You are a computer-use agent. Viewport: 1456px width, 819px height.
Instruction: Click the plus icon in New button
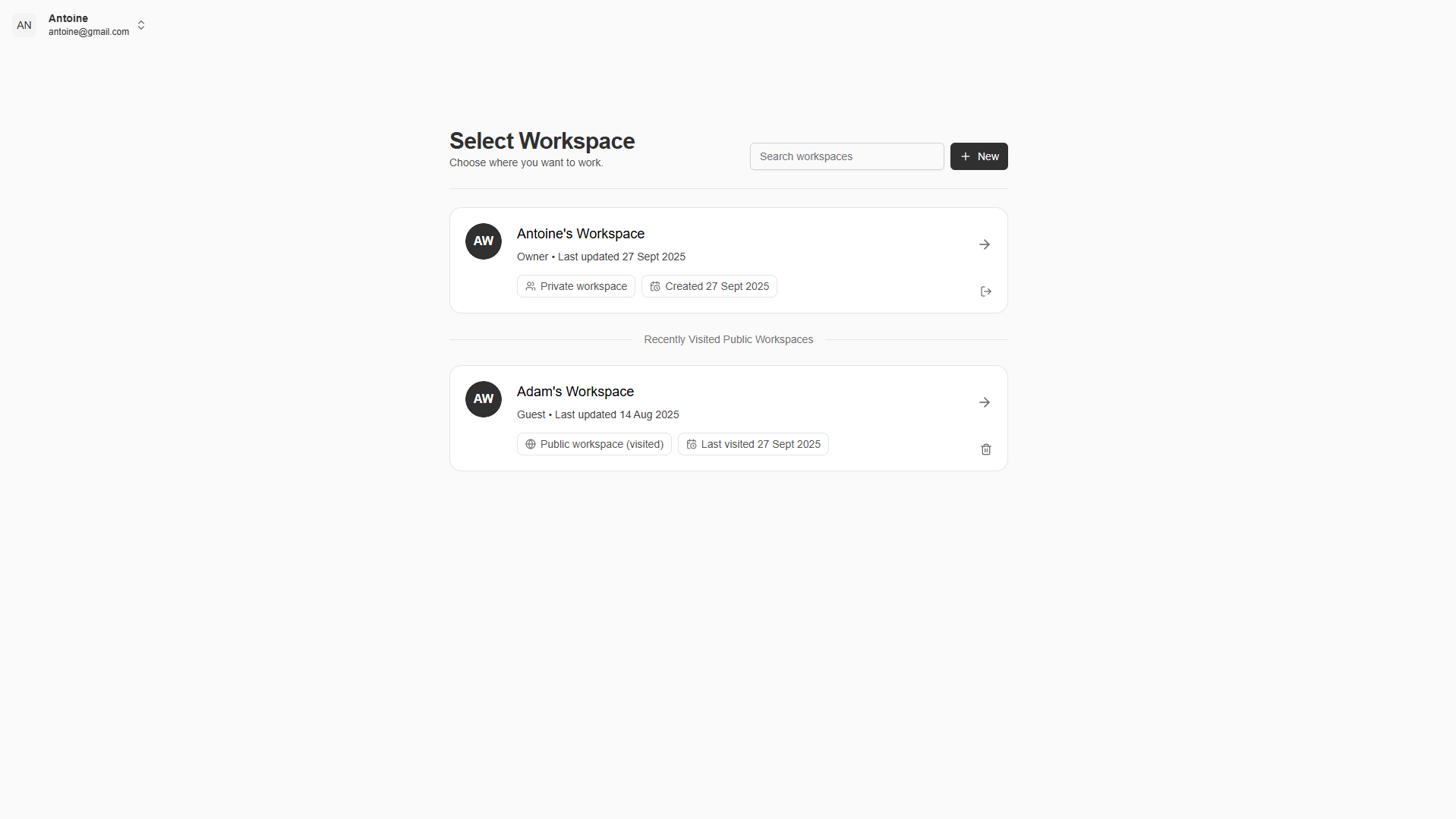[966, 156]
